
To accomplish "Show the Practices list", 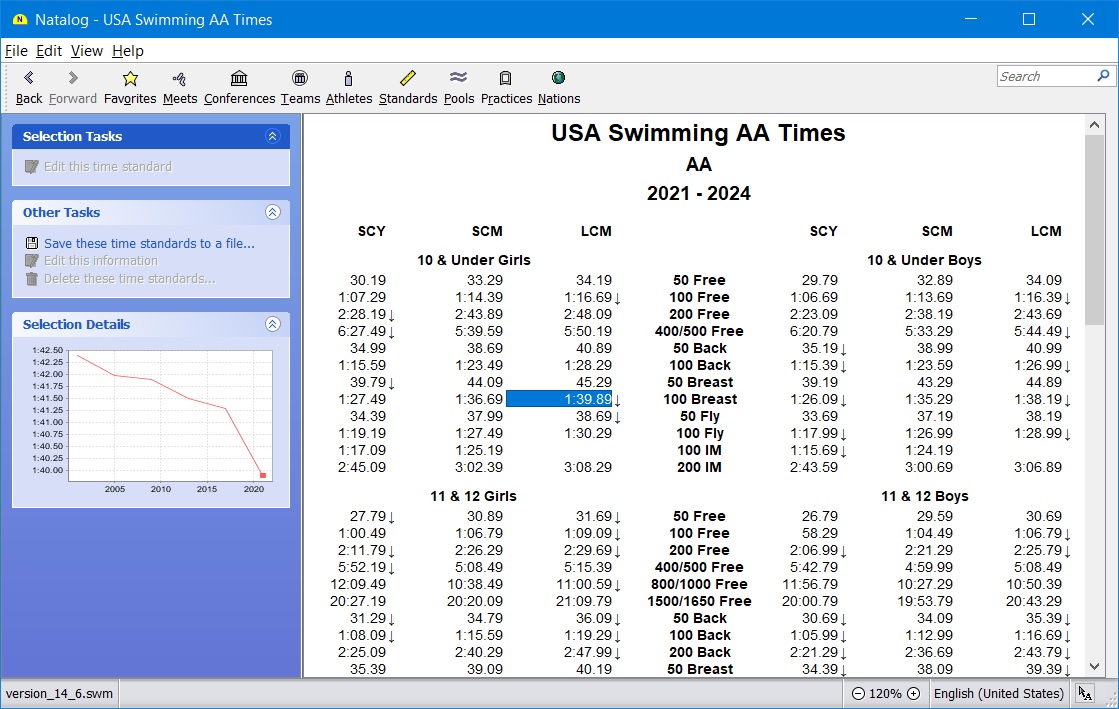I will click(x=506, y=86).
